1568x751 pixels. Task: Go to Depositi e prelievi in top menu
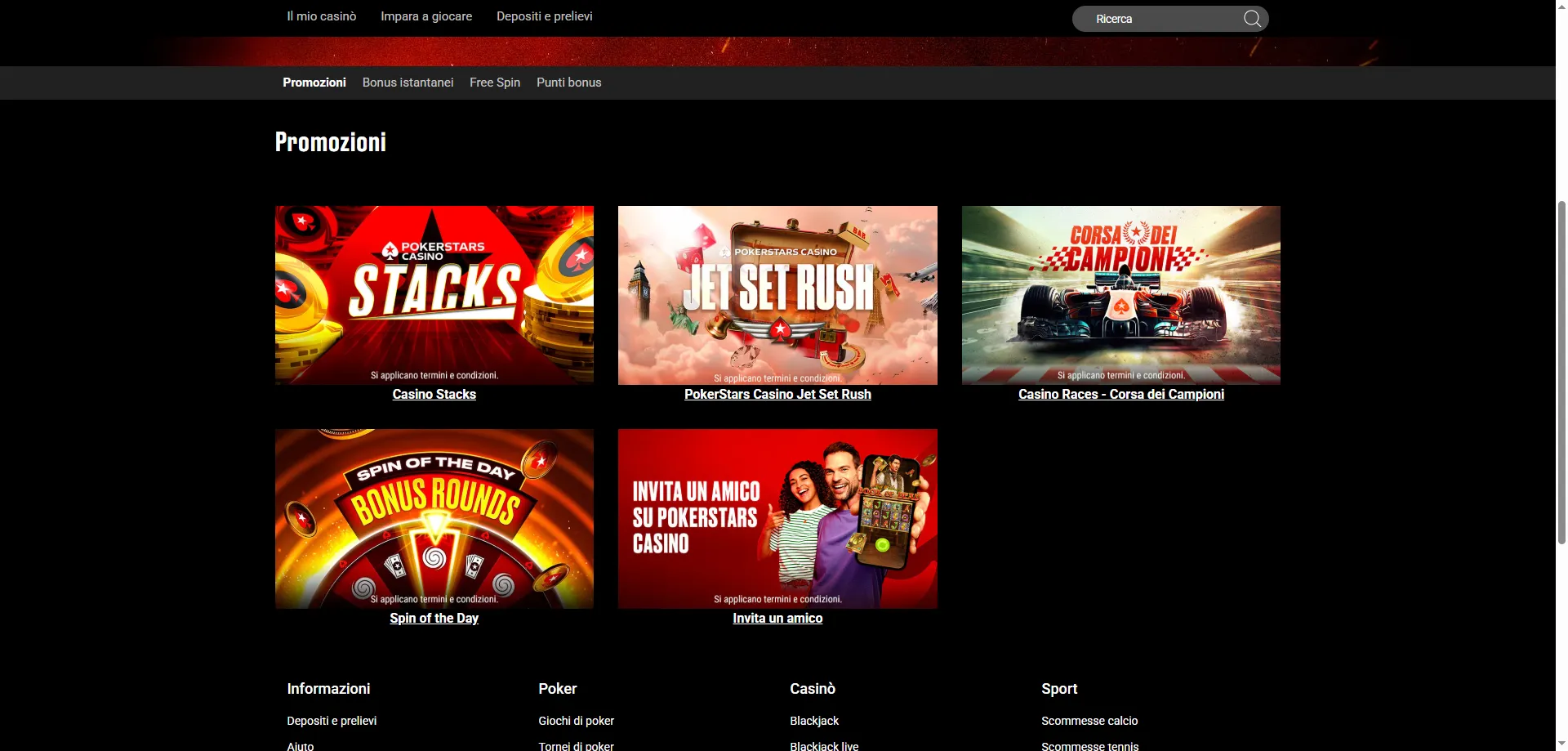coord(544,16)
